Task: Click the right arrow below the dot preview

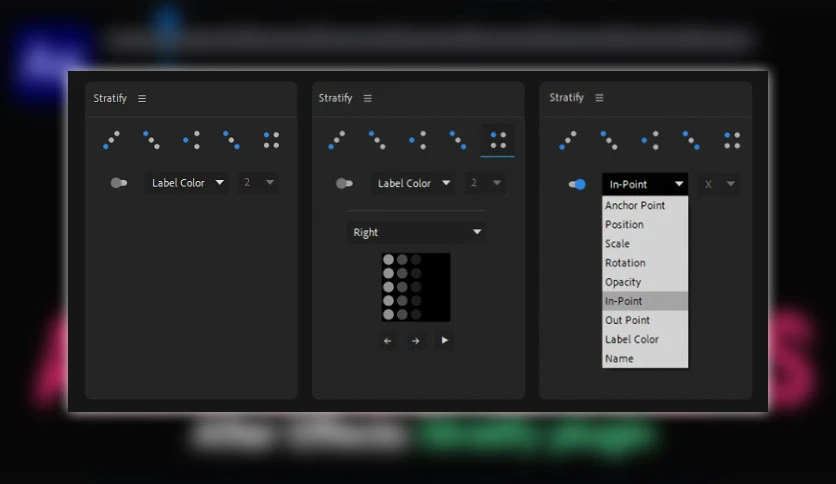Action: (415, 341)
